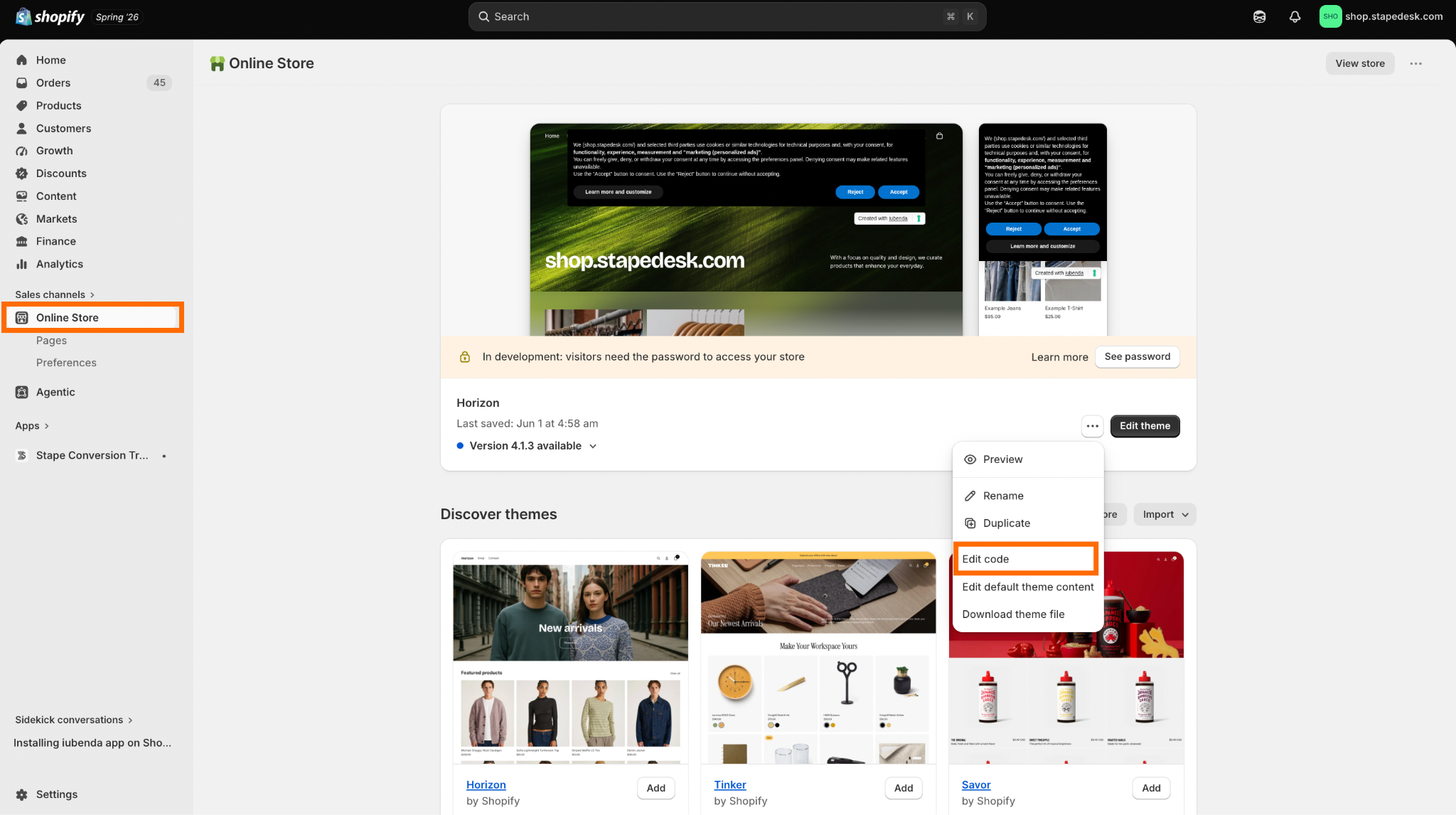The width and height of the screenshot is (1456, 815).
Task: Click the Markets globe icon
Action: click(22, 219)
